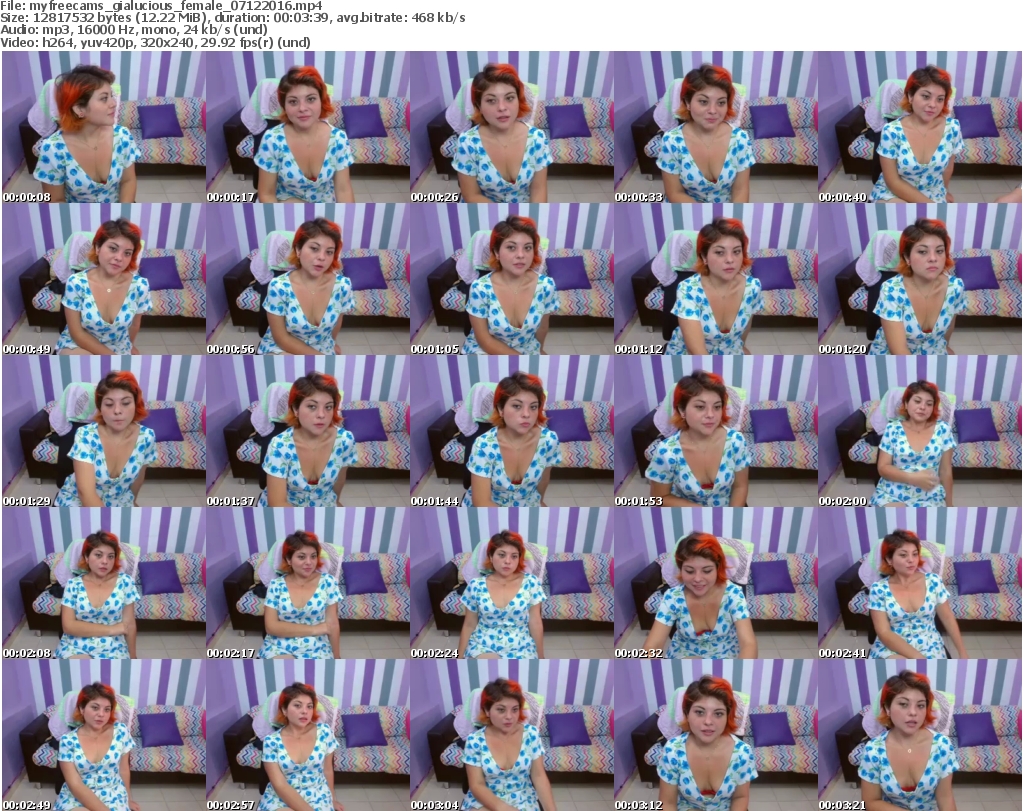1024x811 pixels.
Task: Open the frame timestamped 00:01:05
Action: tap(512, 279)
